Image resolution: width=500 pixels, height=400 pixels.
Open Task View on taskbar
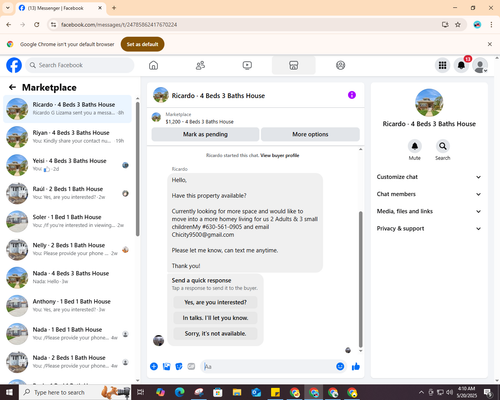click(x=141, y=392)
